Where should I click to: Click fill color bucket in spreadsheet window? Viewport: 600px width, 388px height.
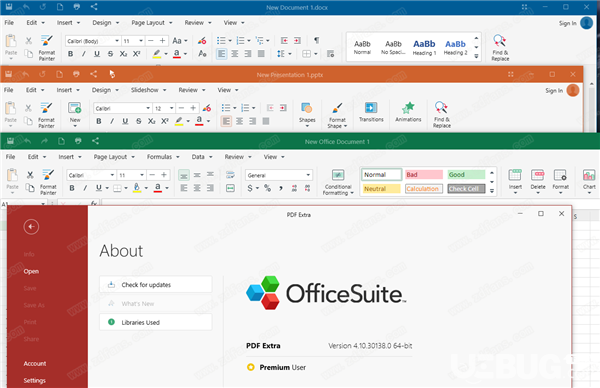point(137,188)
